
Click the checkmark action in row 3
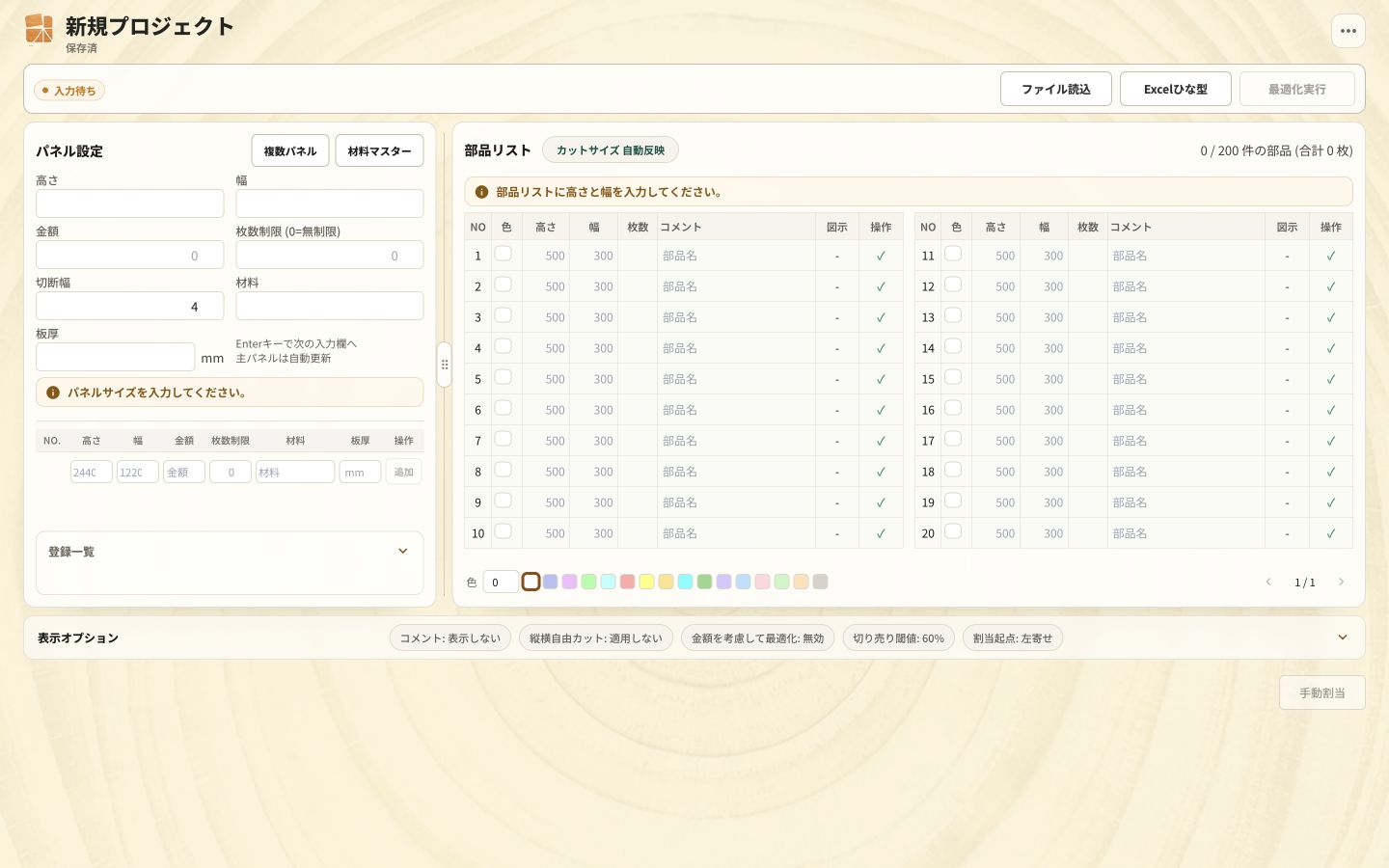point(881,317)
